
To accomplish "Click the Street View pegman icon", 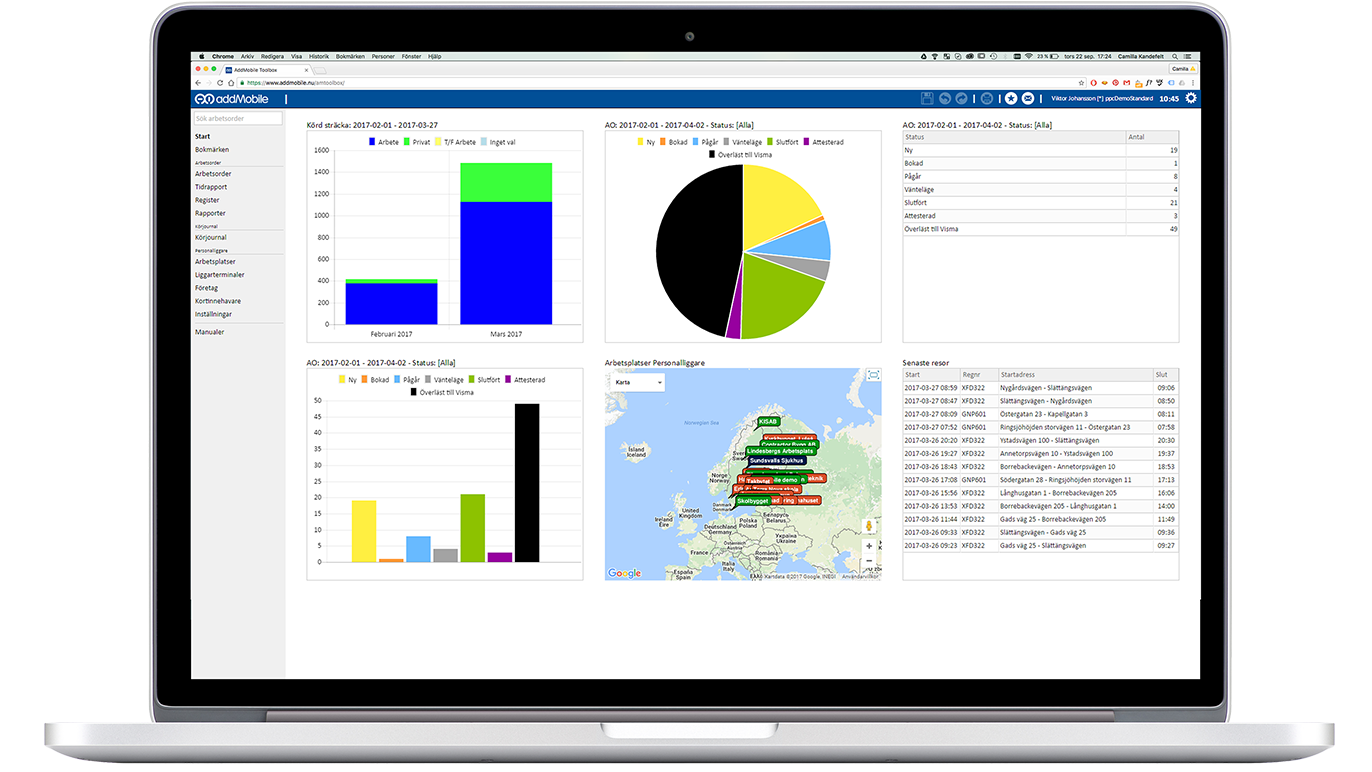I will coord(869,526).
